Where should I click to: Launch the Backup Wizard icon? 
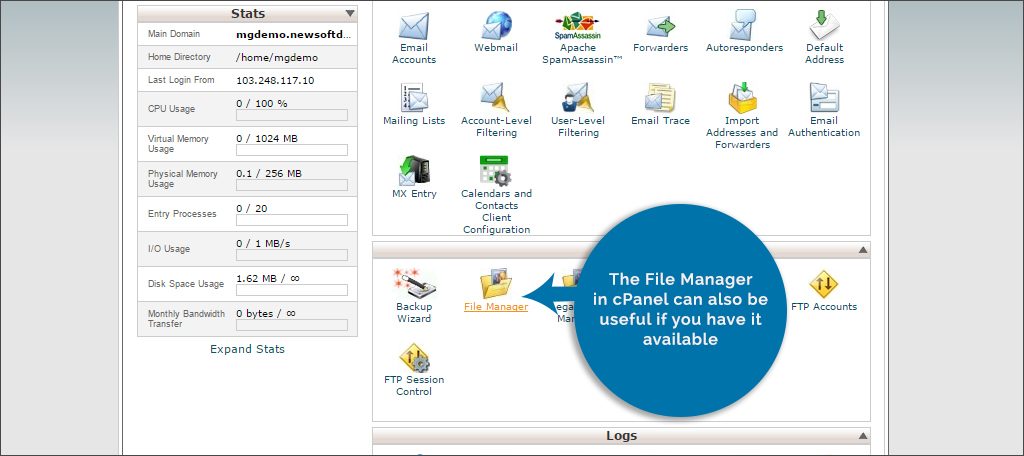414,284
